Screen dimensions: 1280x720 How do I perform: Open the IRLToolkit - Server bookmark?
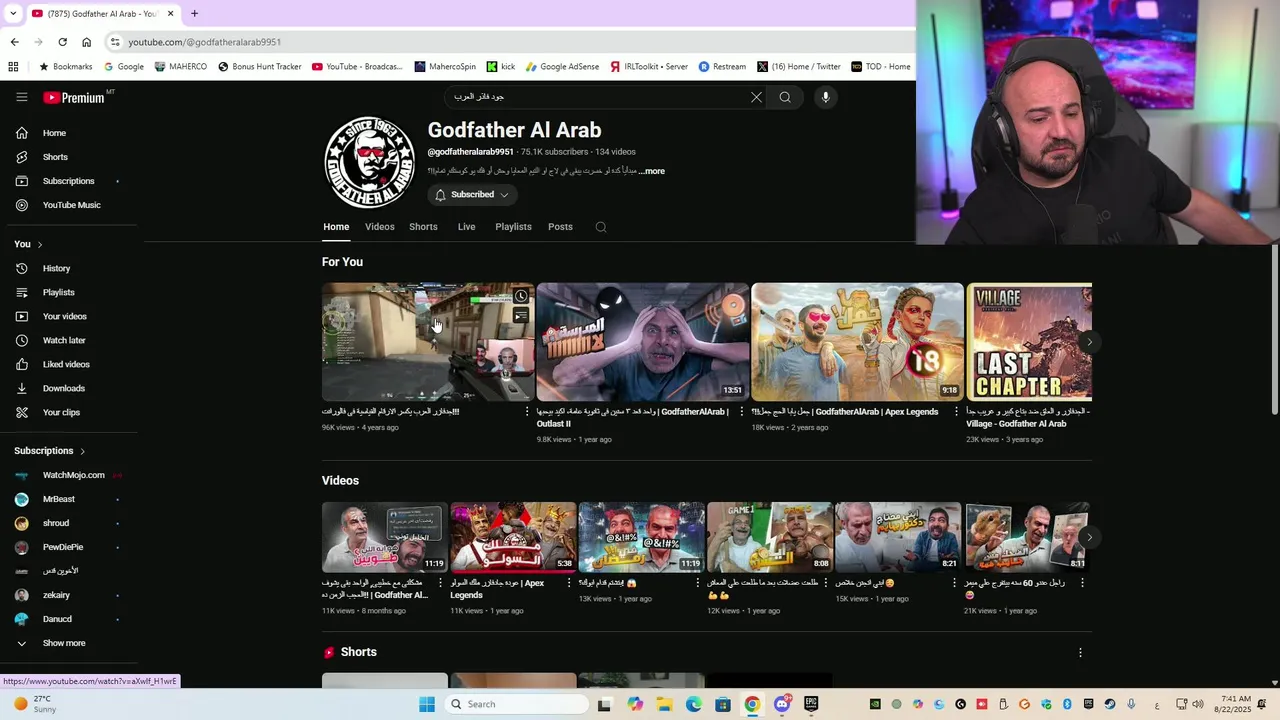pos(648,67)
